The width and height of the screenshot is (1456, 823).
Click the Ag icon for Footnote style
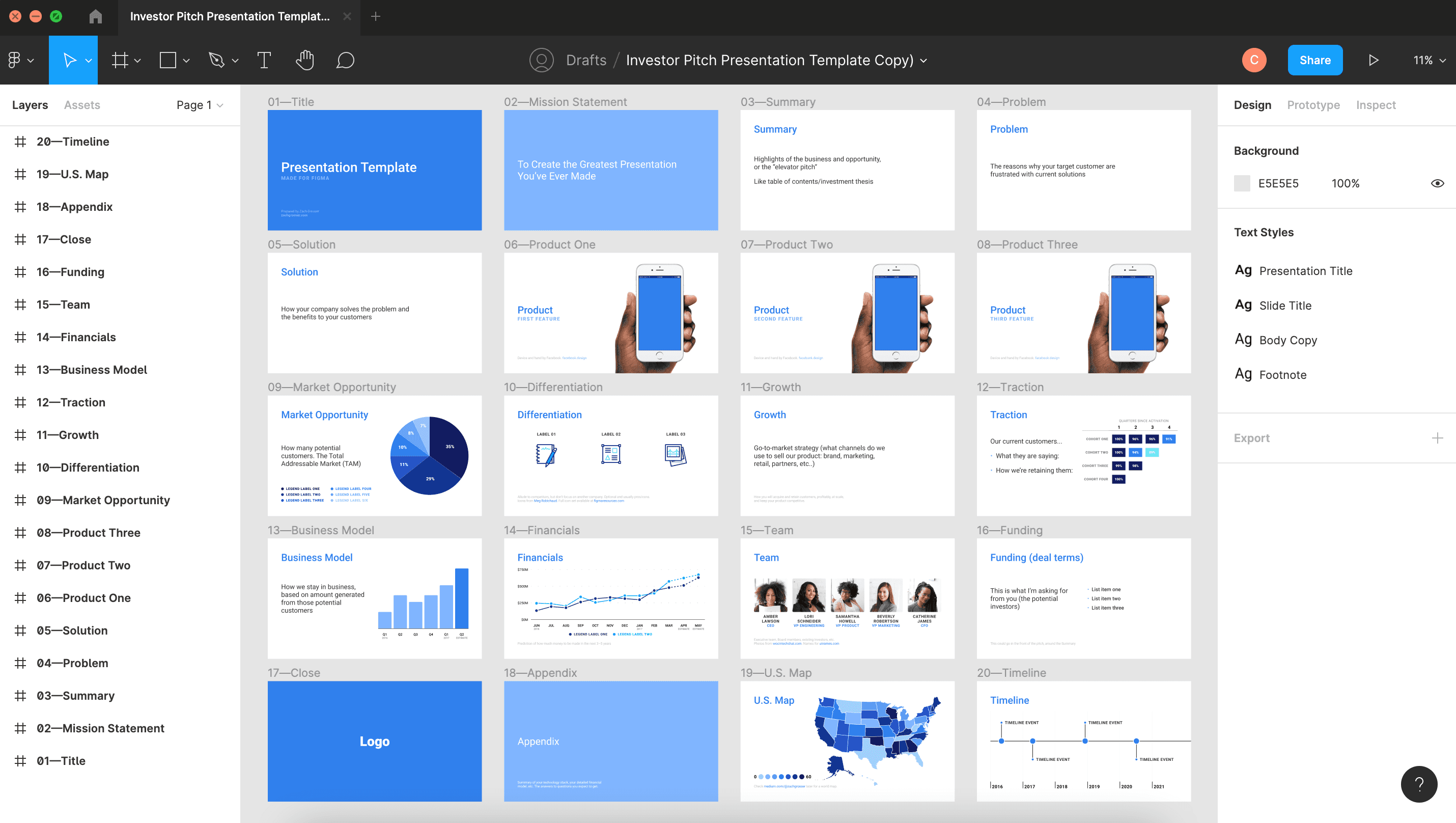pos(1243,374)
